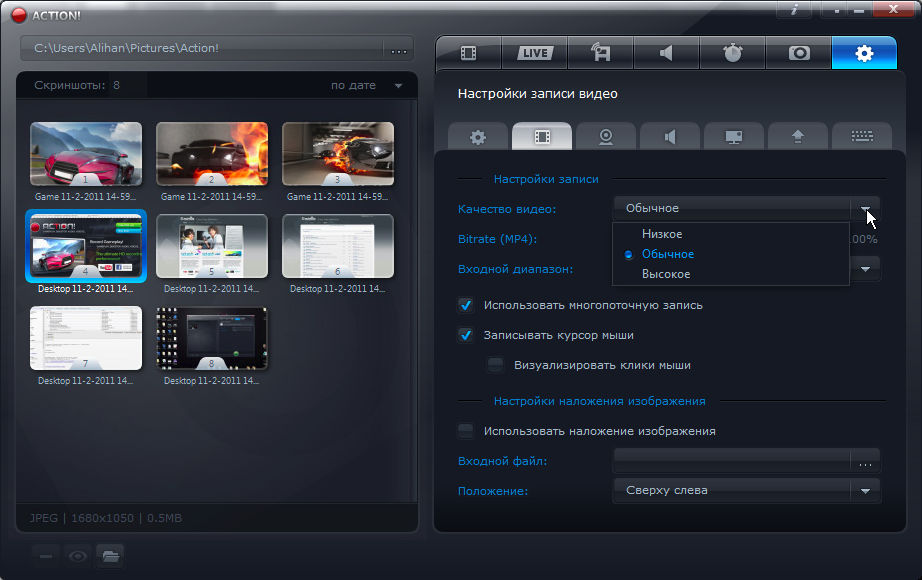Screen dimensions: 922x580
Task: Open the LIVE streaming tab
Action: click(534, 53)
